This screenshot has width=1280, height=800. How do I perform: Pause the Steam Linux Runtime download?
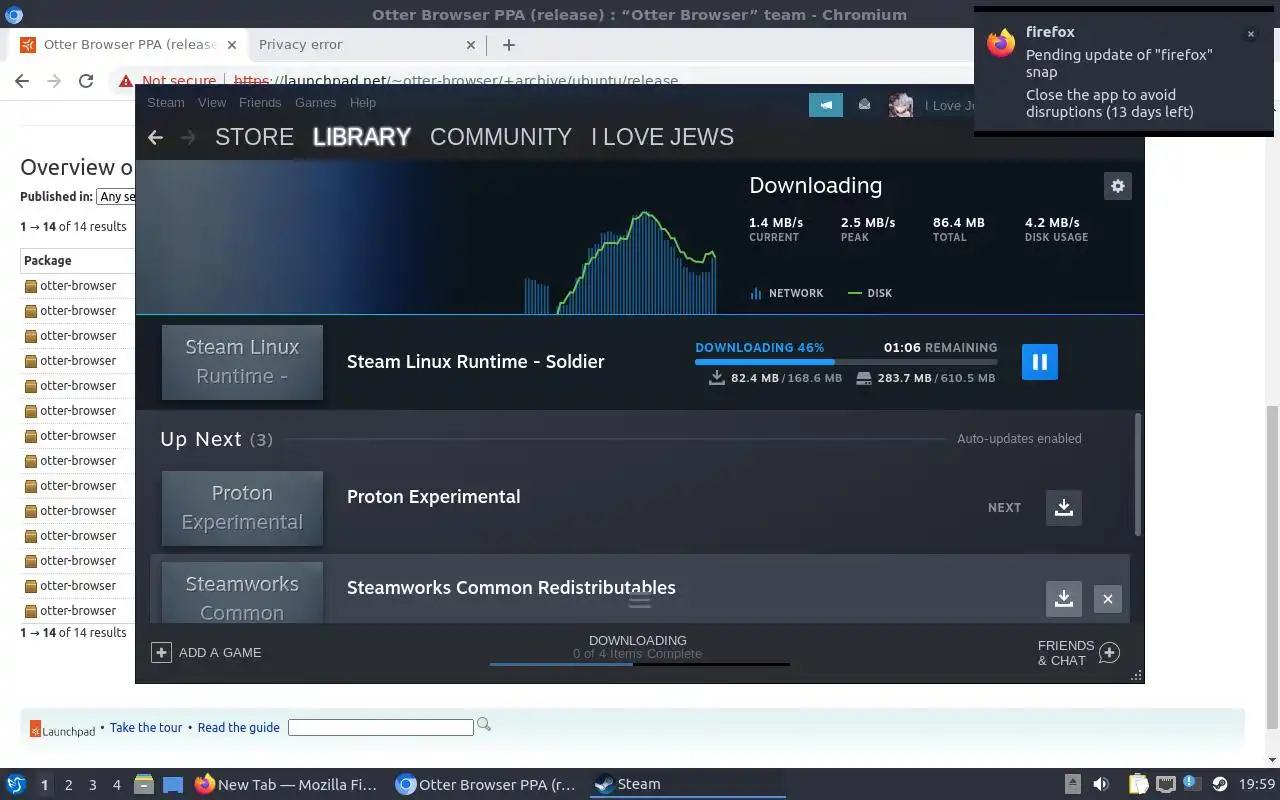(x=1040, y=362)
